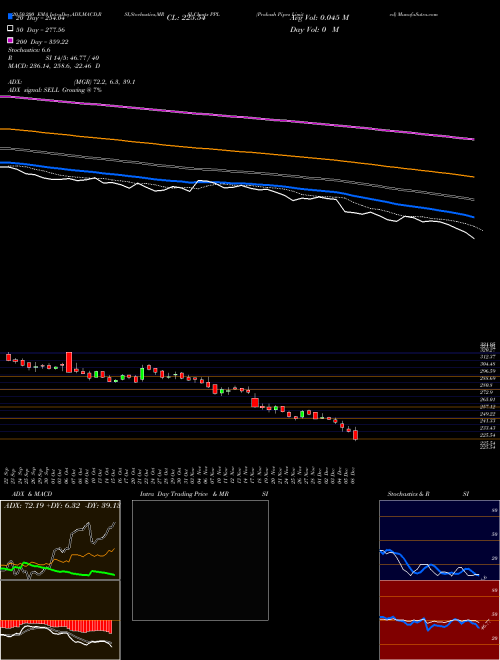Click the dark red RSI chart panel
Viewport: 500px width, 660px height.
tap(439, 620)
